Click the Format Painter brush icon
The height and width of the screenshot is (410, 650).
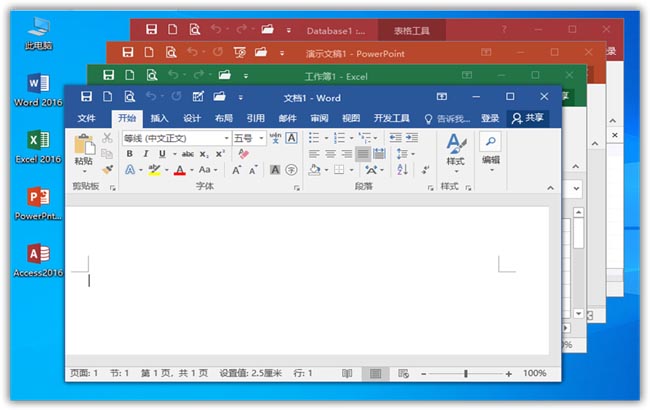tap(107, 170)
